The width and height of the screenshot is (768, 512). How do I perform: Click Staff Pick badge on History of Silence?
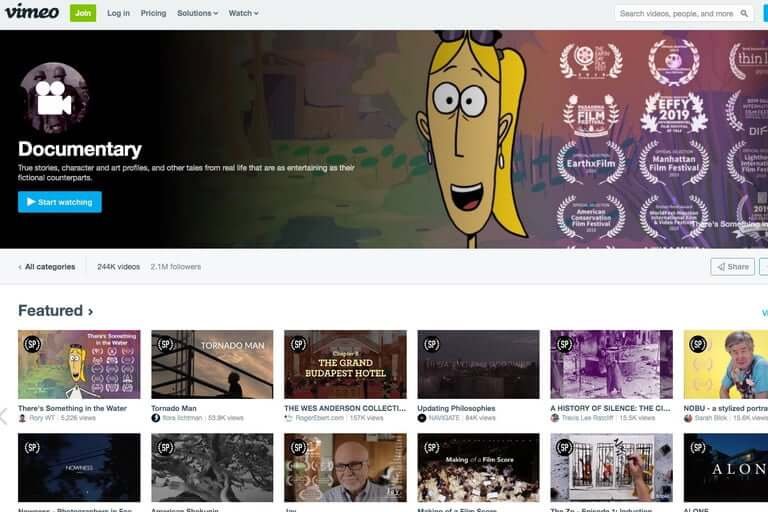pos(565,344)
